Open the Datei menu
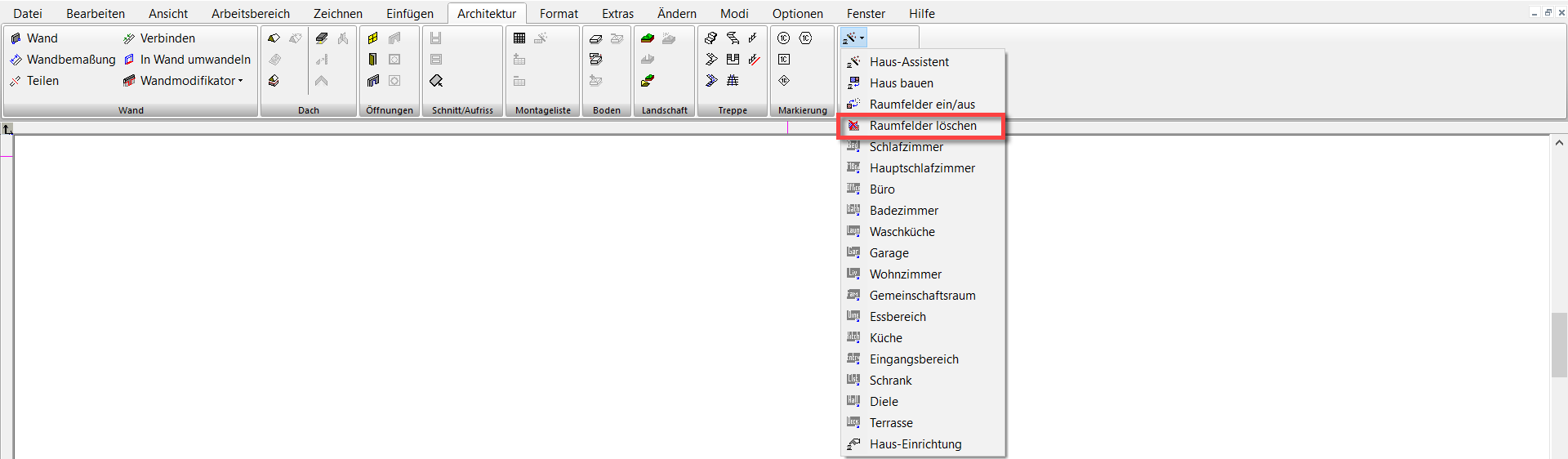Image resolution: width=1568 pixels, height=459 pixels. tap(28, 14)
